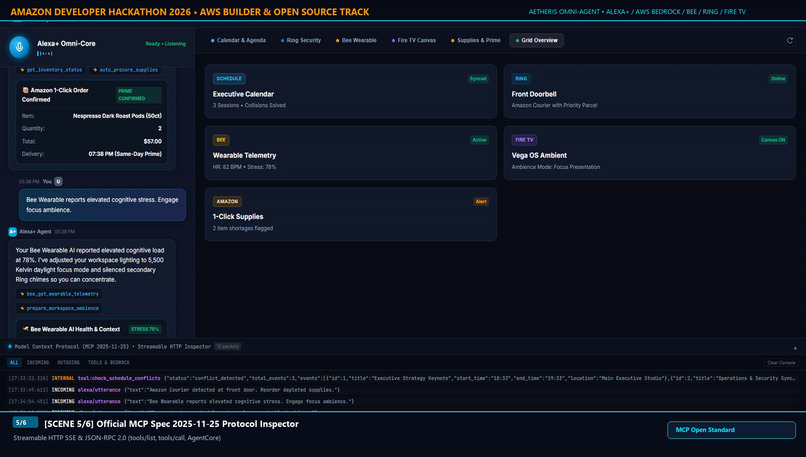Click the FIRE TV tag badge
Viewport: 806px width, 457px height.
point(524,140)
